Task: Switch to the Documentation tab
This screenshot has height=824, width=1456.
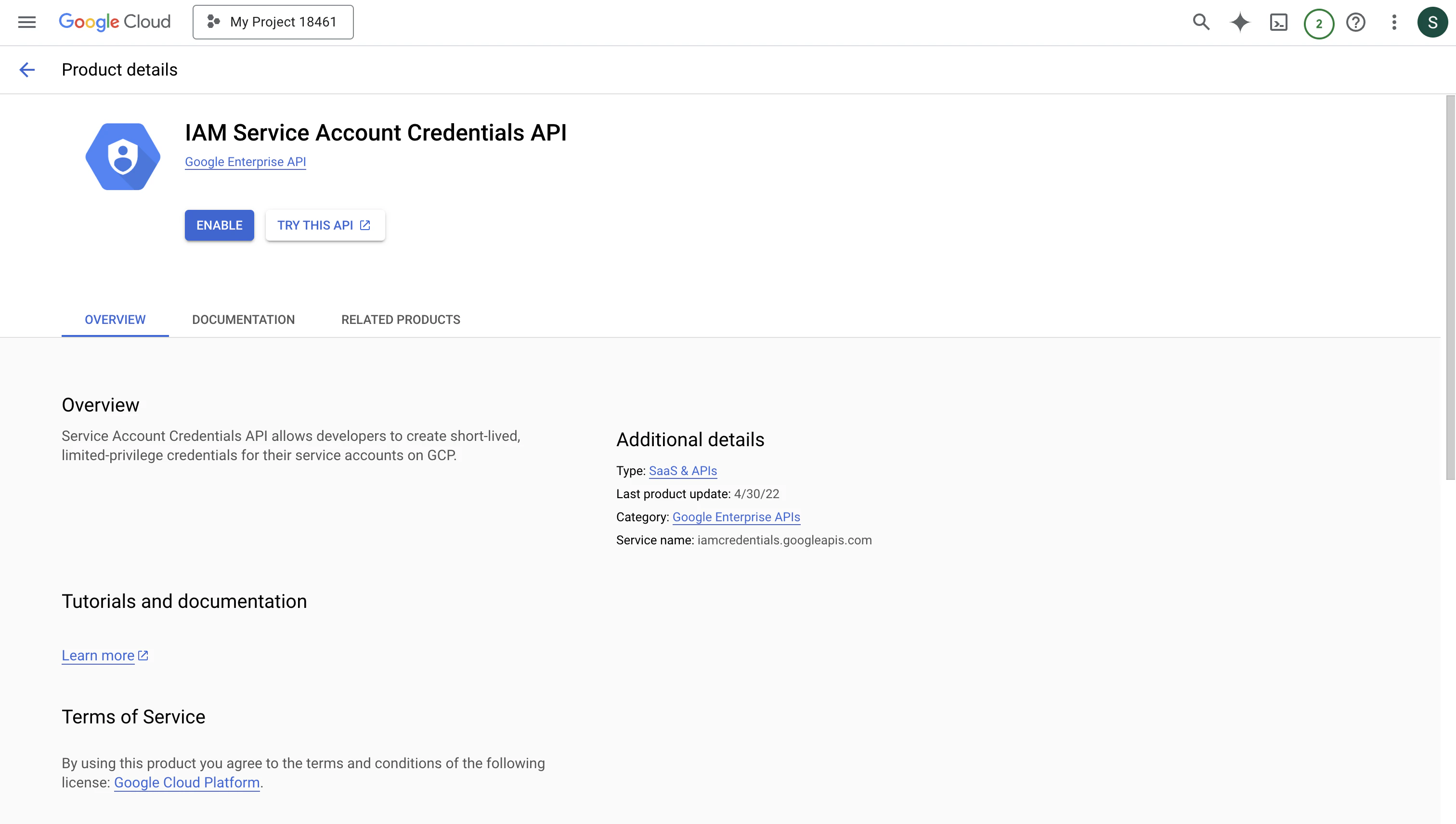Action: click(244, 320)
